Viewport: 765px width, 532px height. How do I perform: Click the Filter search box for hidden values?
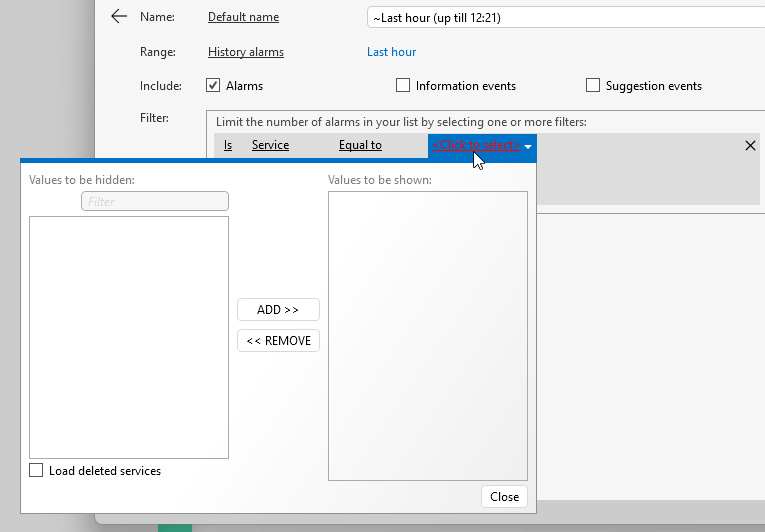155,201
